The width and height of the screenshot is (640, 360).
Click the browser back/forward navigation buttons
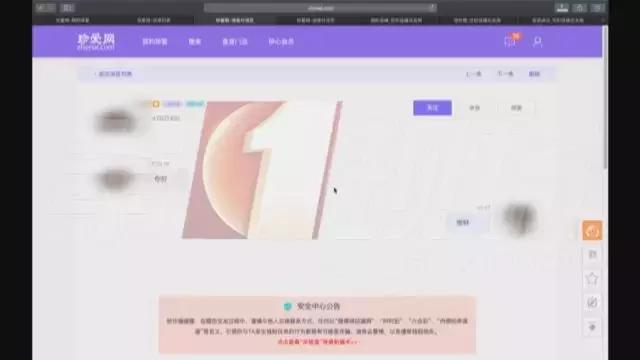[x=46, y=7]
